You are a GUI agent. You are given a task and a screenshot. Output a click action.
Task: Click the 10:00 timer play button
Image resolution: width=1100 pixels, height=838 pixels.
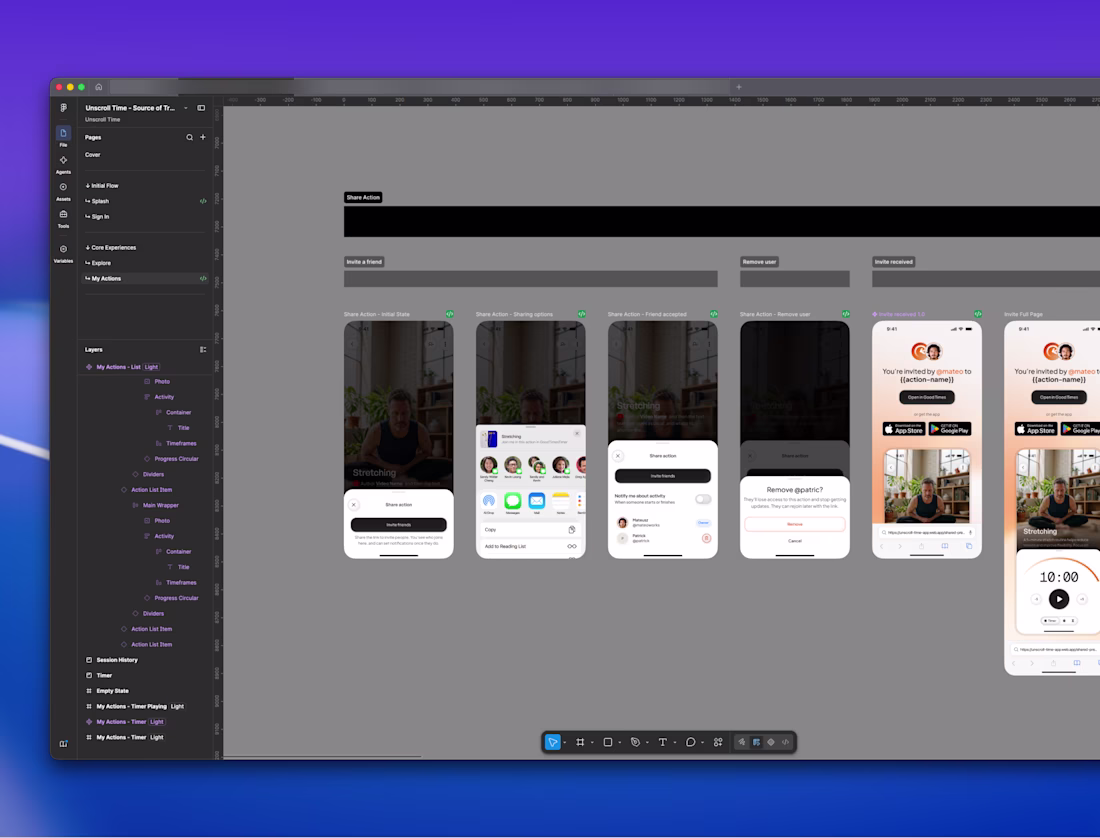coord(1059,599)
